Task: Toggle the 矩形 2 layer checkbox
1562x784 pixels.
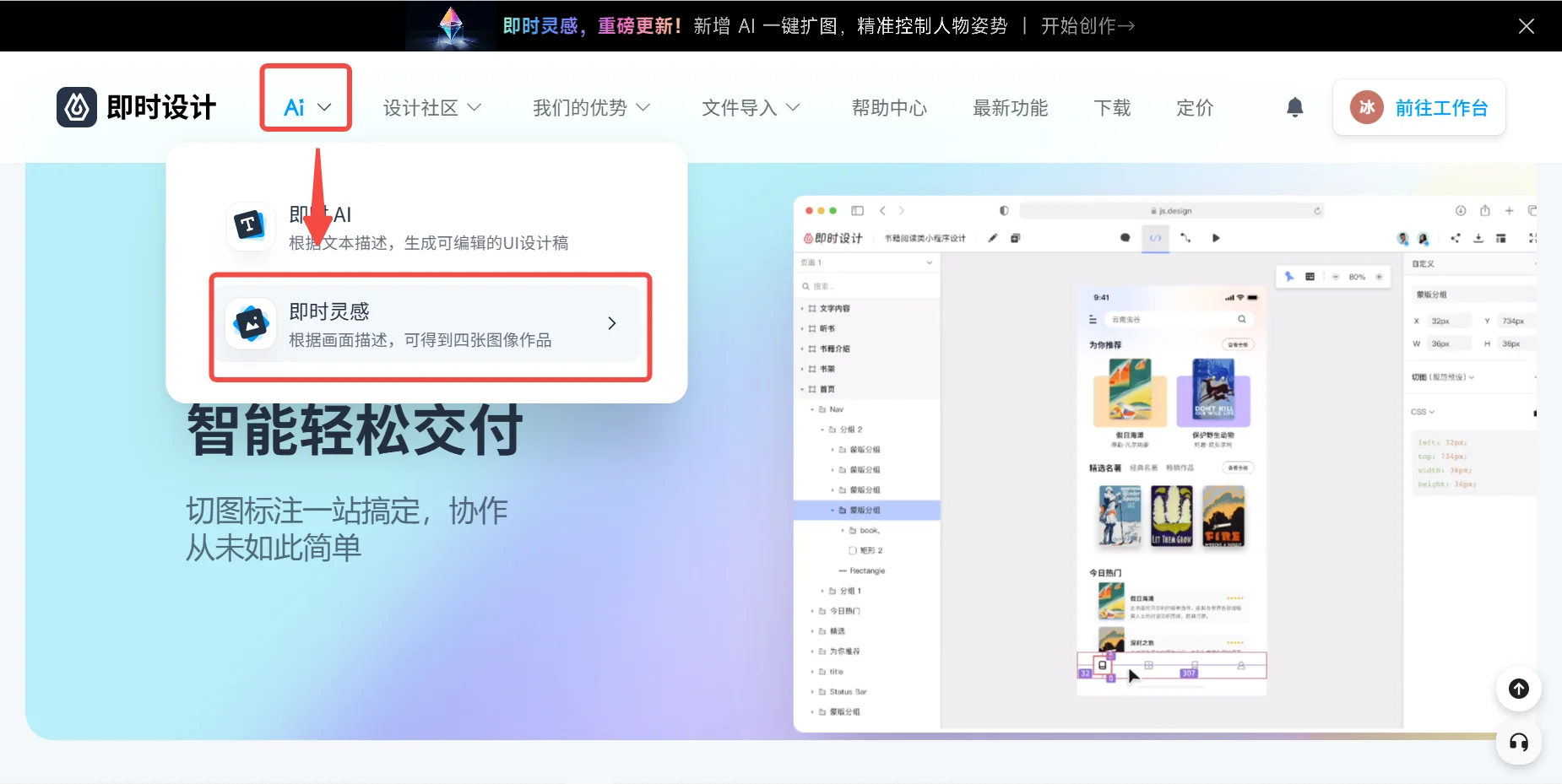Action: point(854,549)
